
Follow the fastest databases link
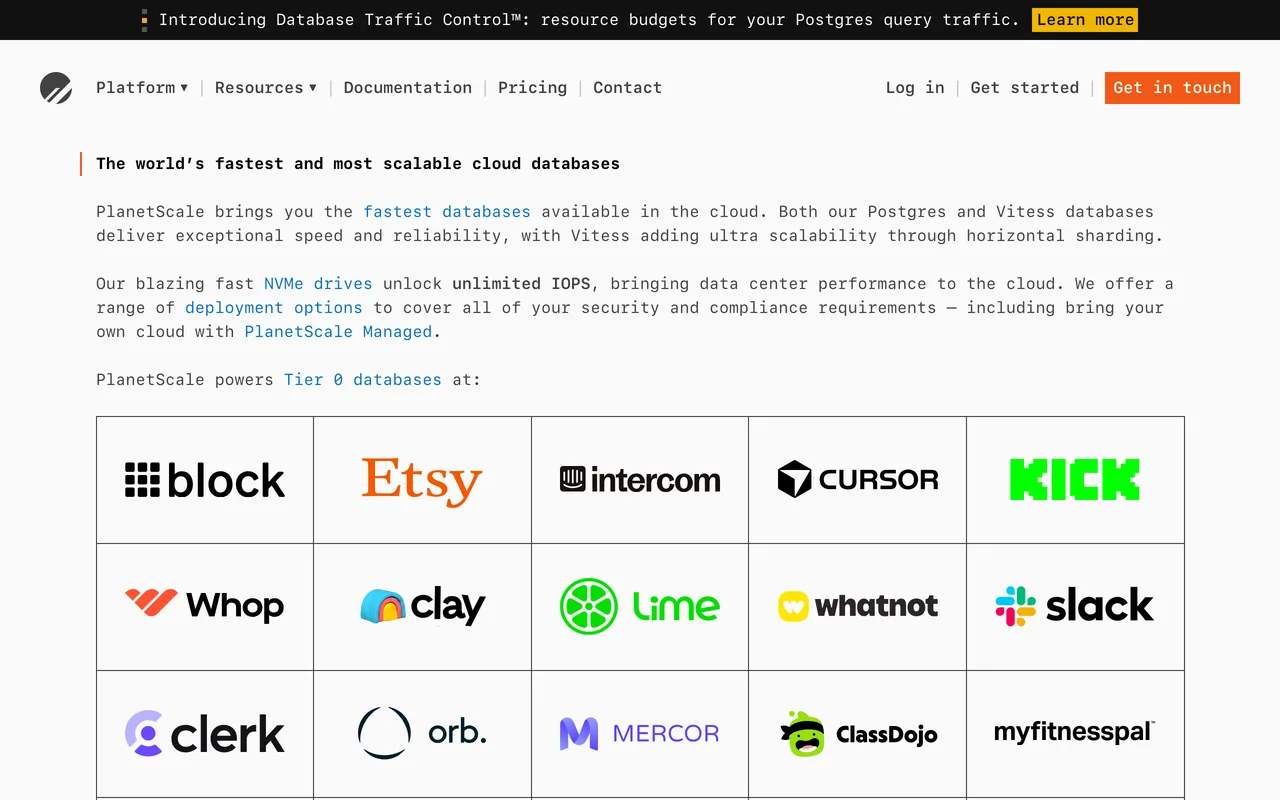[447, 212]
